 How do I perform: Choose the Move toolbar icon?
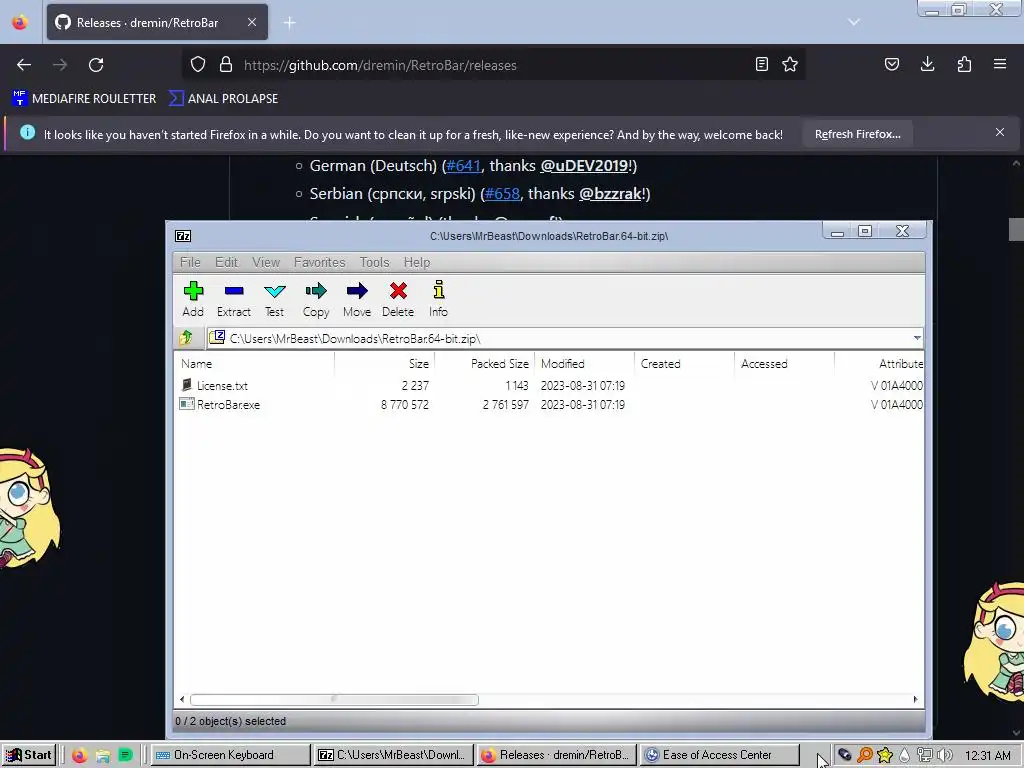pos(357,299)
